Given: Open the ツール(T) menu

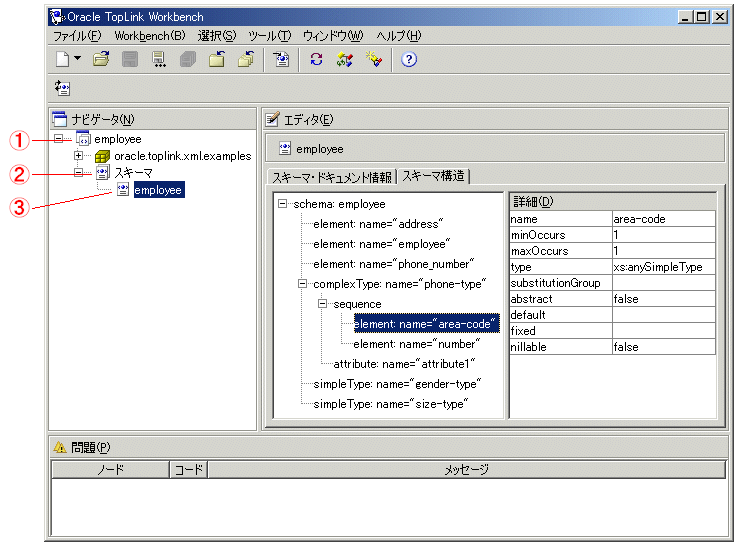Looking at the screenshot, I should coord(269,36).
